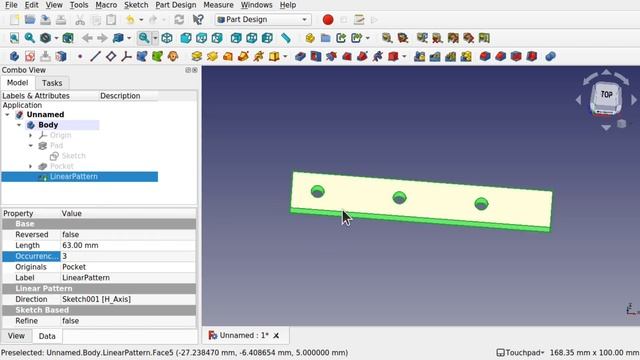Toggle the Reversed property value false
The width and height of the screenshot is (640, 360).
128,235
